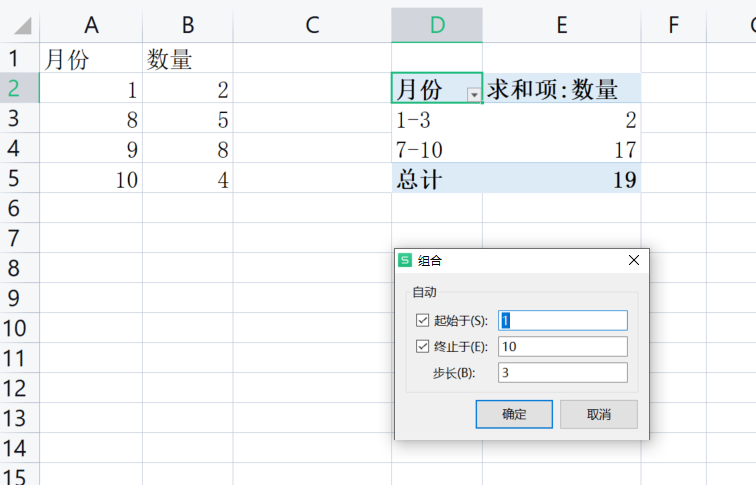The width and height of the screenshot is (756, 485).
Task: Select column C header
Action: pyautogui.click(x=312, y=25)
